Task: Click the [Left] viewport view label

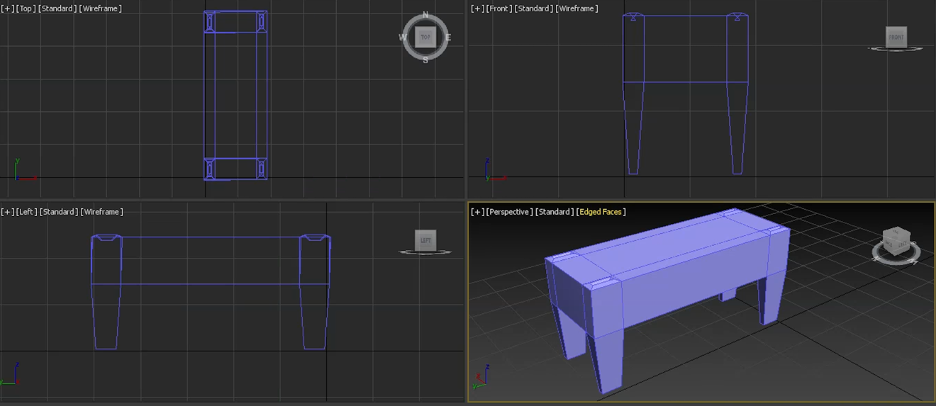Action: click(x=27, y=212)
